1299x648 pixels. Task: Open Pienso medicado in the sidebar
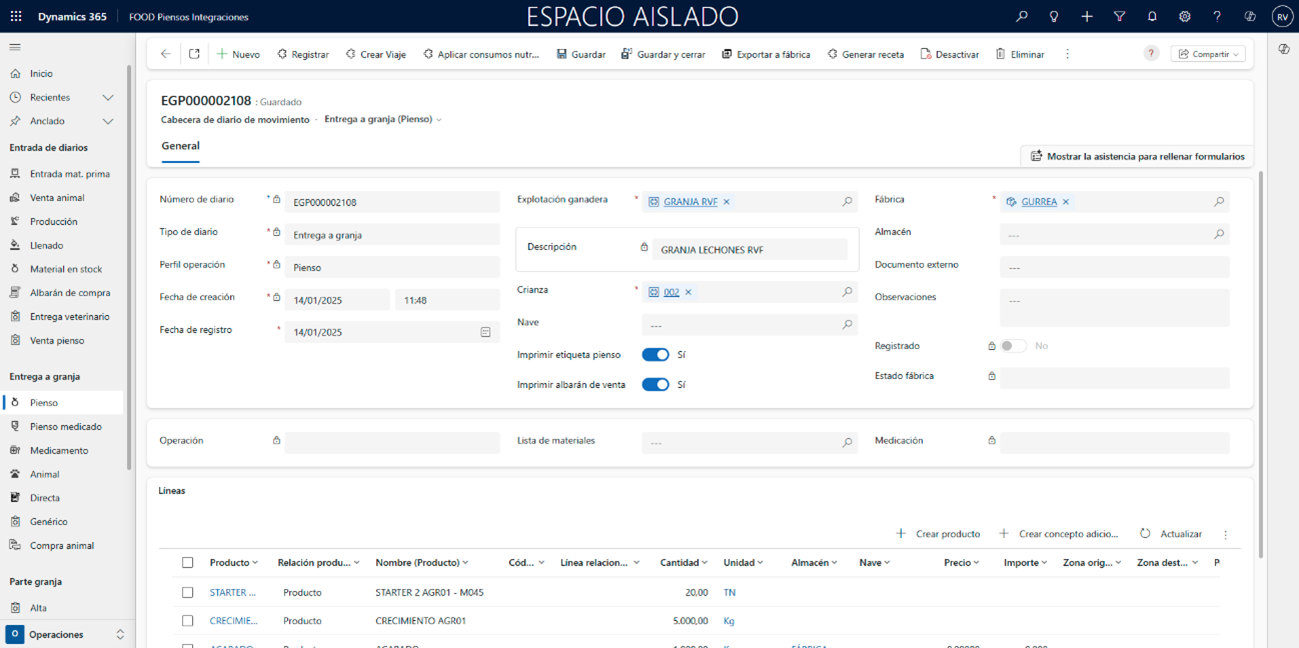(65, 427)
